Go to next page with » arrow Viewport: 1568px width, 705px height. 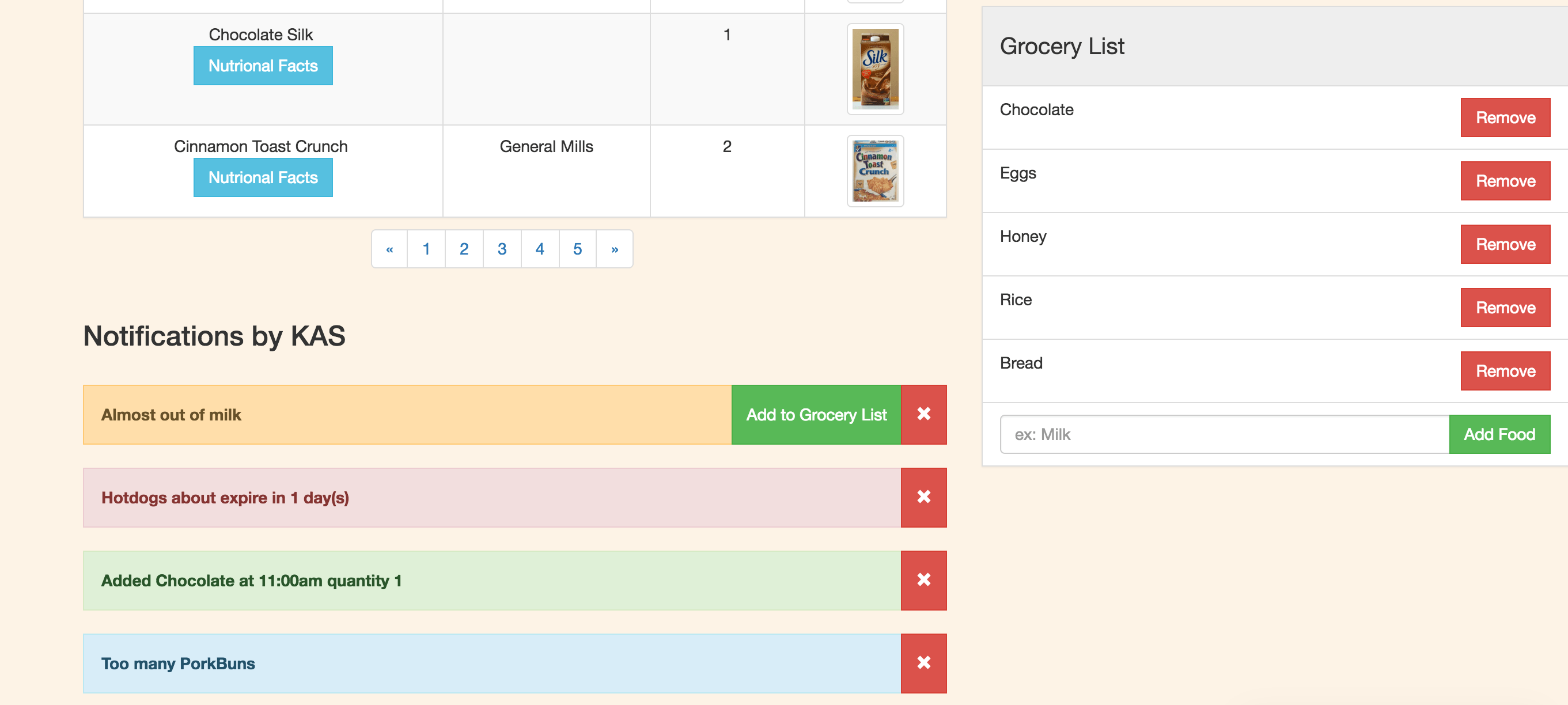614,248
